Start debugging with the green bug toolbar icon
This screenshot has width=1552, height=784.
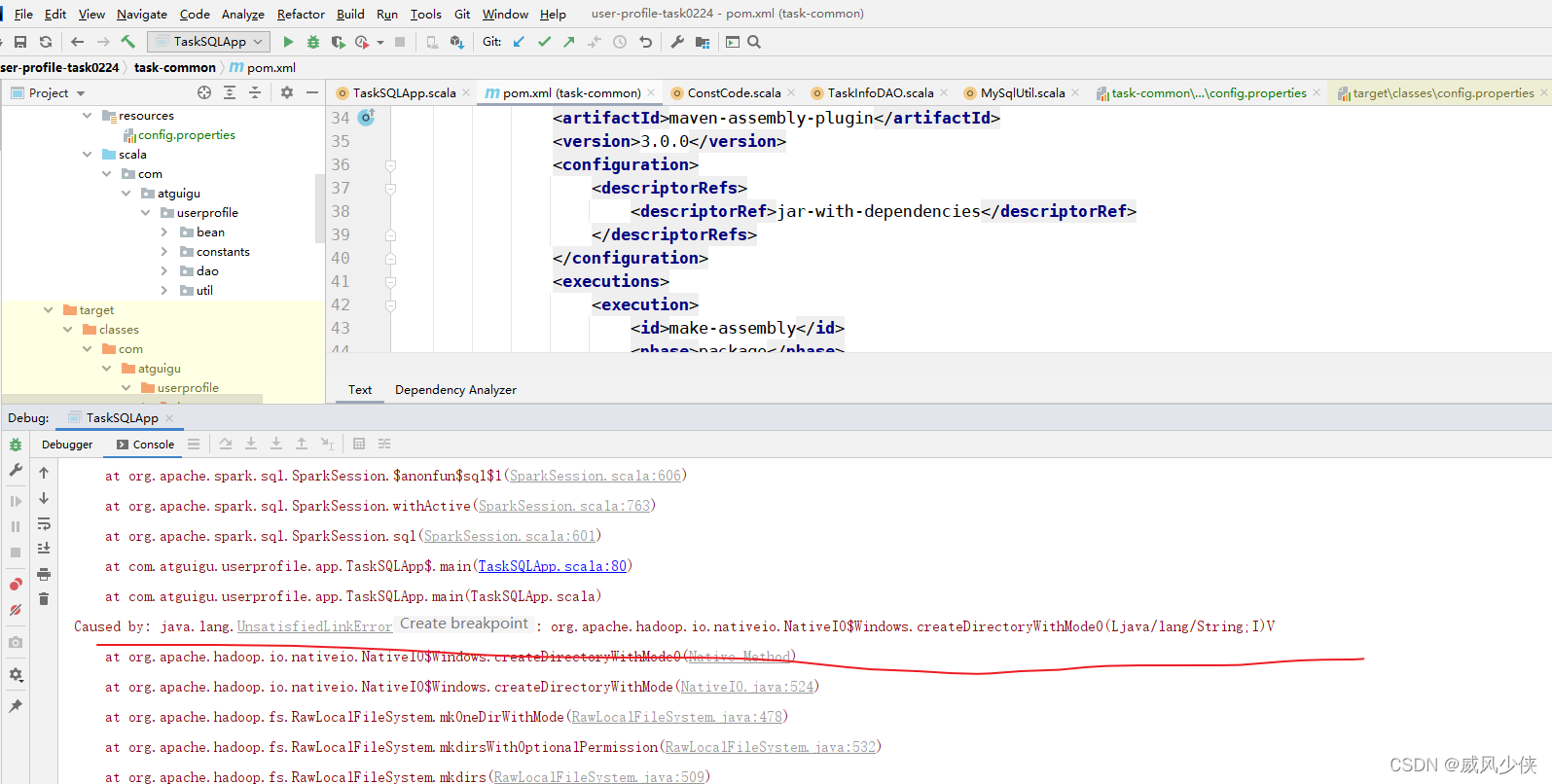tap(313, 42)
